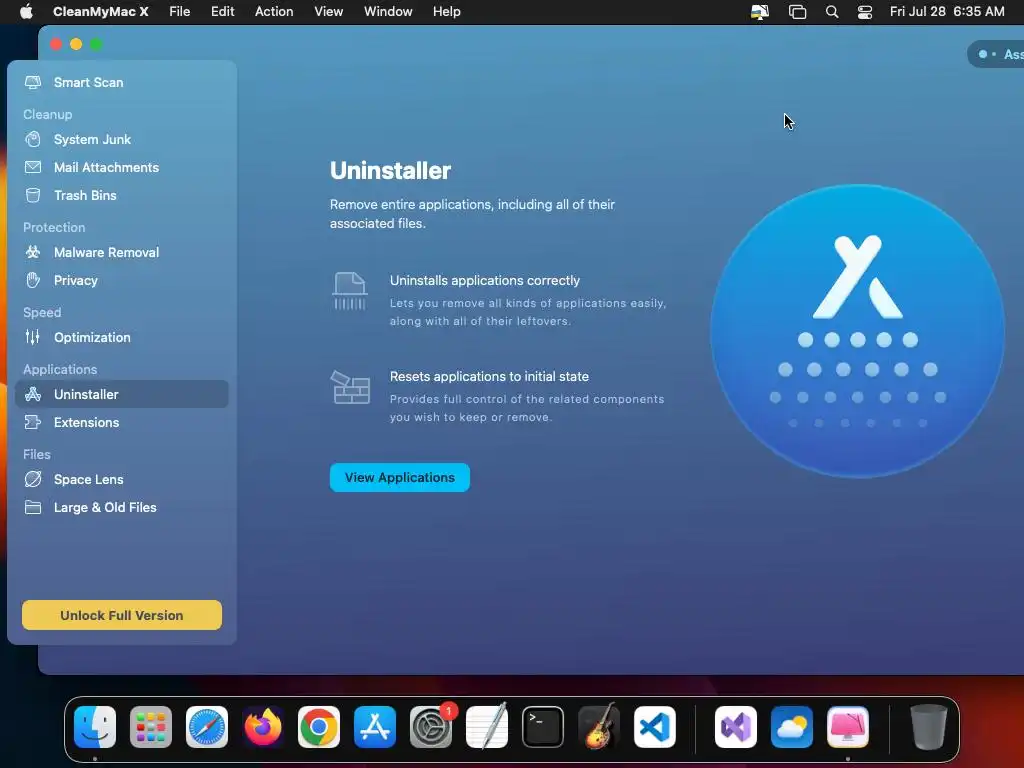1024x768 pixels.
Task: Launch Google Chrome from the Dock
Action: coord(319,727)
